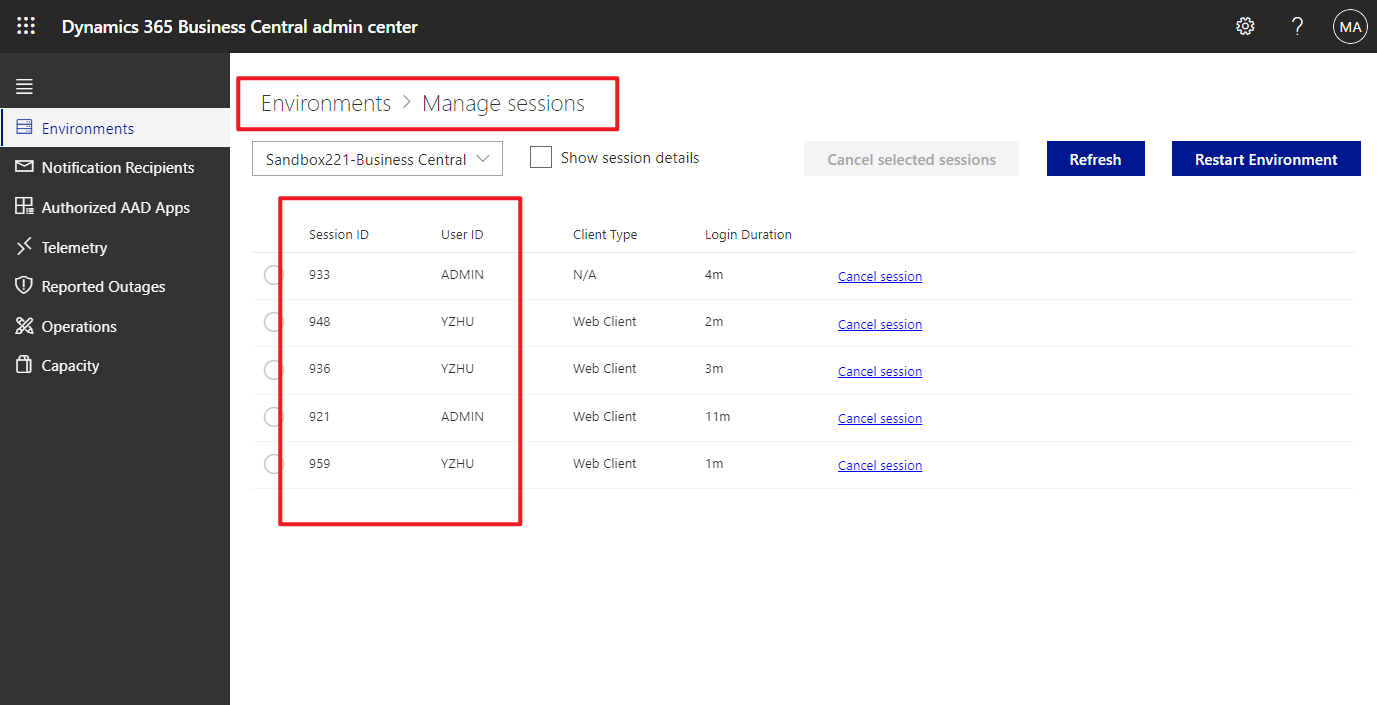This screenshot has height=705, width=1377.
Task: Open the Telemetry section icon in sidebar
Action: coord(24,247)
